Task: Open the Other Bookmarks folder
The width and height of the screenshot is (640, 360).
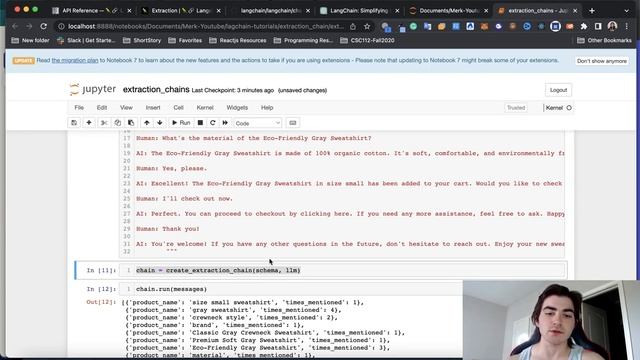Action: (604, 40)
